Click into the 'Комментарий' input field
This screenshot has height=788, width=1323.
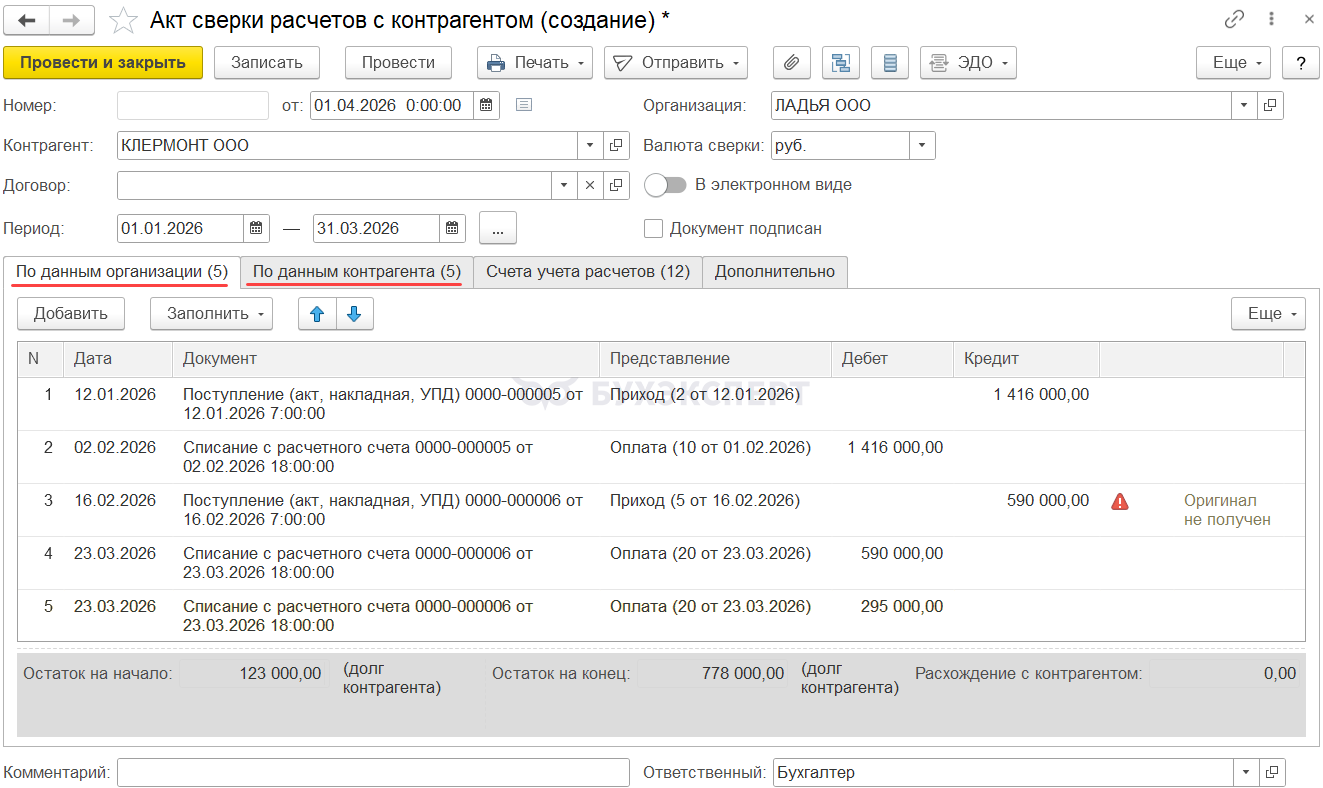click(373, 773)
